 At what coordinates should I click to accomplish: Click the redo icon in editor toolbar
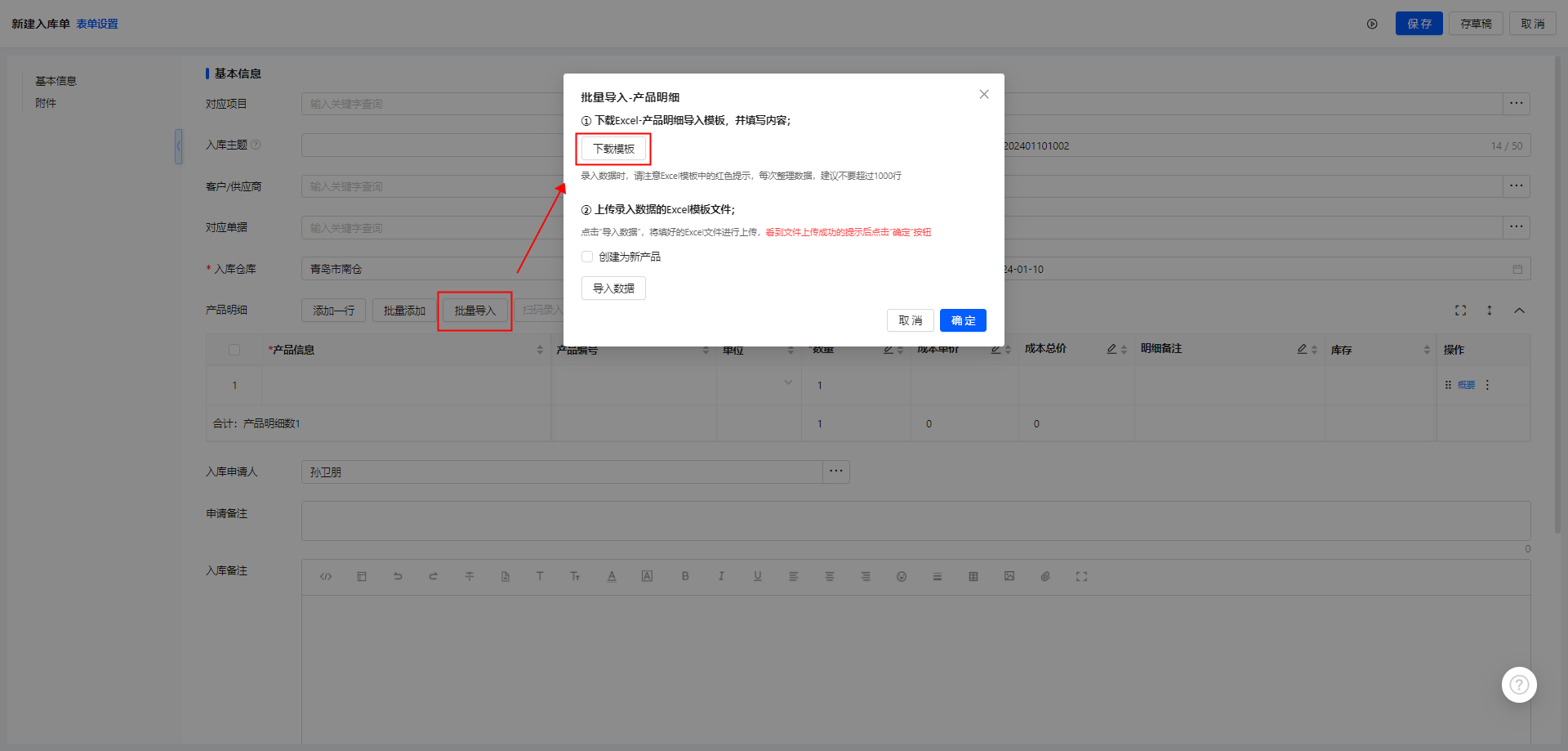[434, 576]
